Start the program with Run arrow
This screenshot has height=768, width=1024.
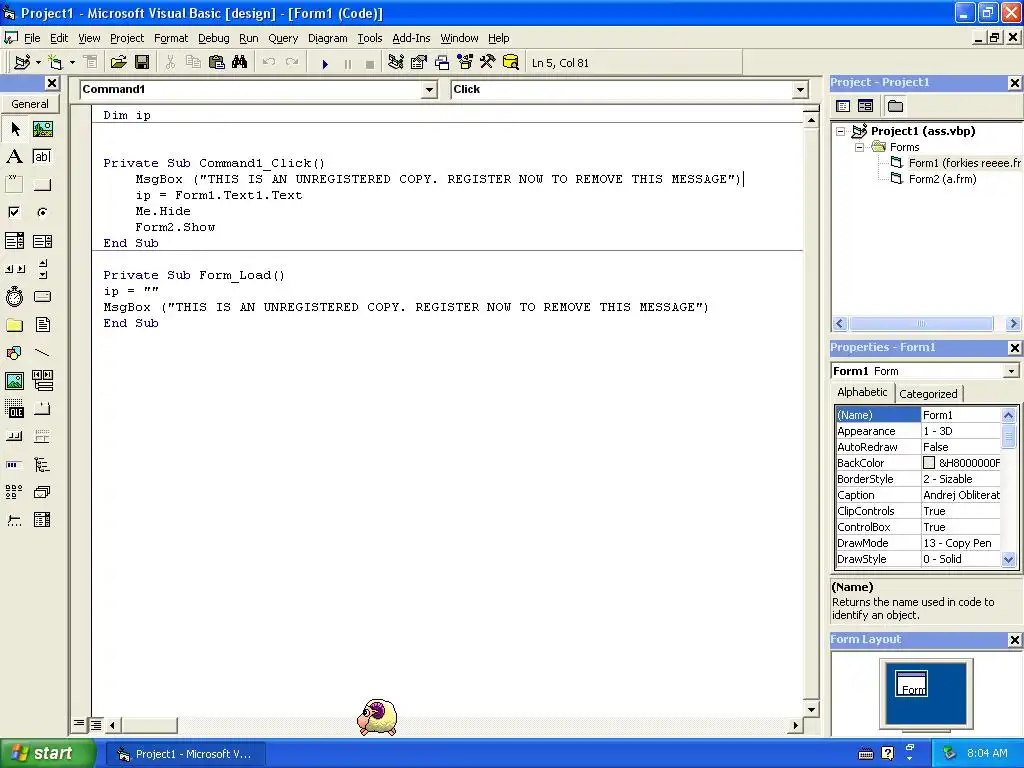(325, 63)
